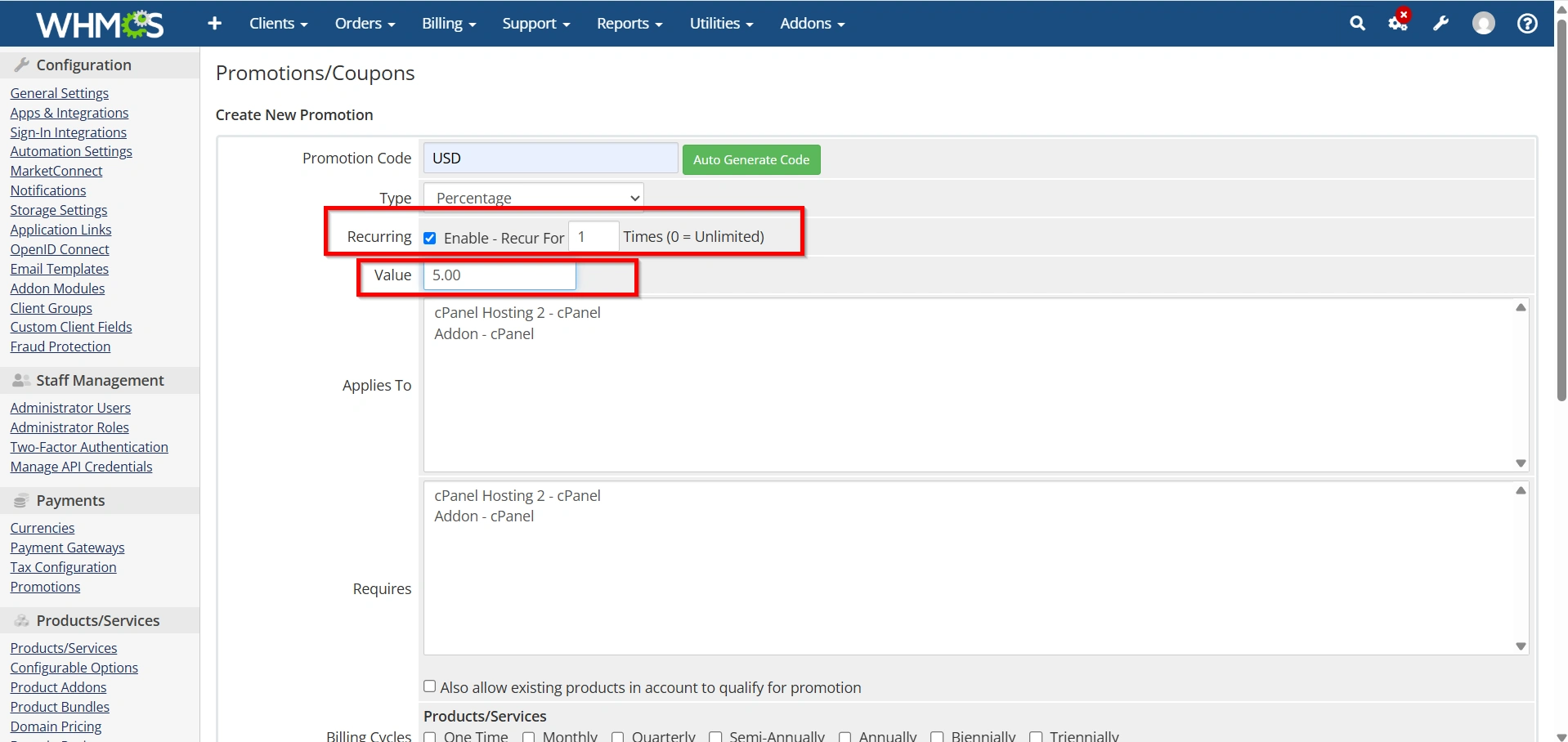Select Addon - cPanel in Requires list

(484, 516)
